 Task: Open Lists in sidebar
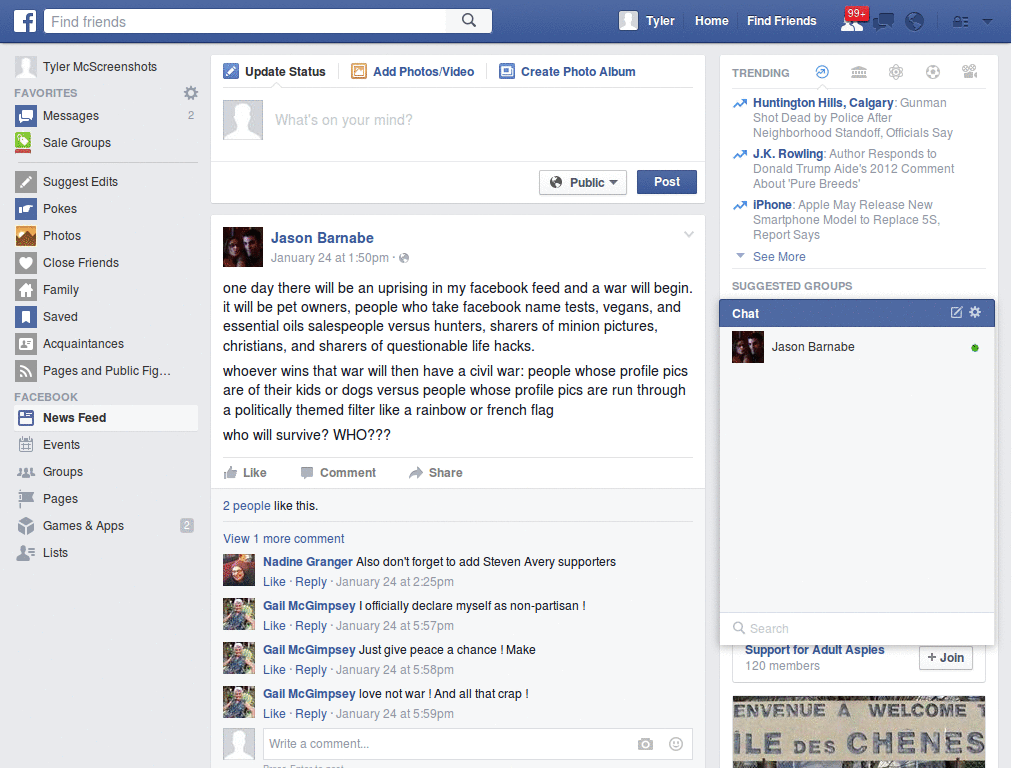pos(106,552)
